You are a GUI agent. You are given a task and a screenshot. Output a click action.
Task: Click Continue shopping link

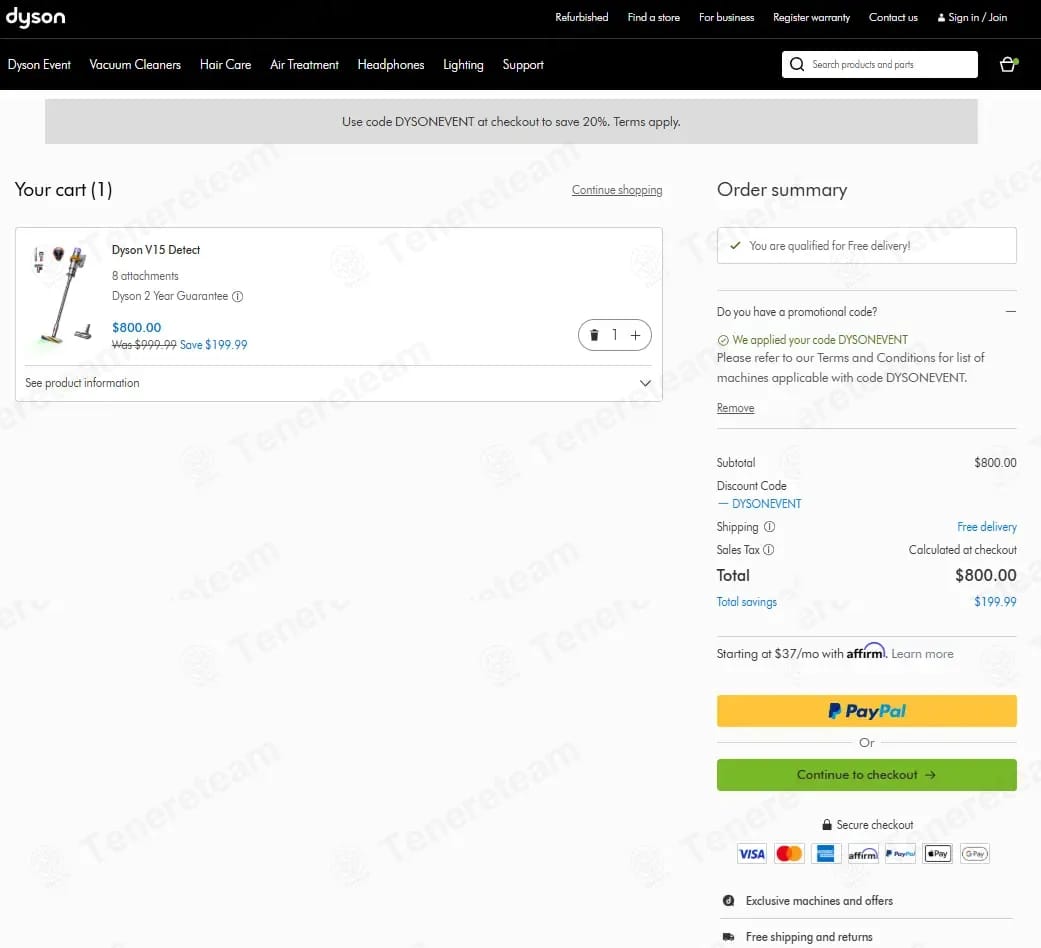pyautogui.click(x=617, y=190)
